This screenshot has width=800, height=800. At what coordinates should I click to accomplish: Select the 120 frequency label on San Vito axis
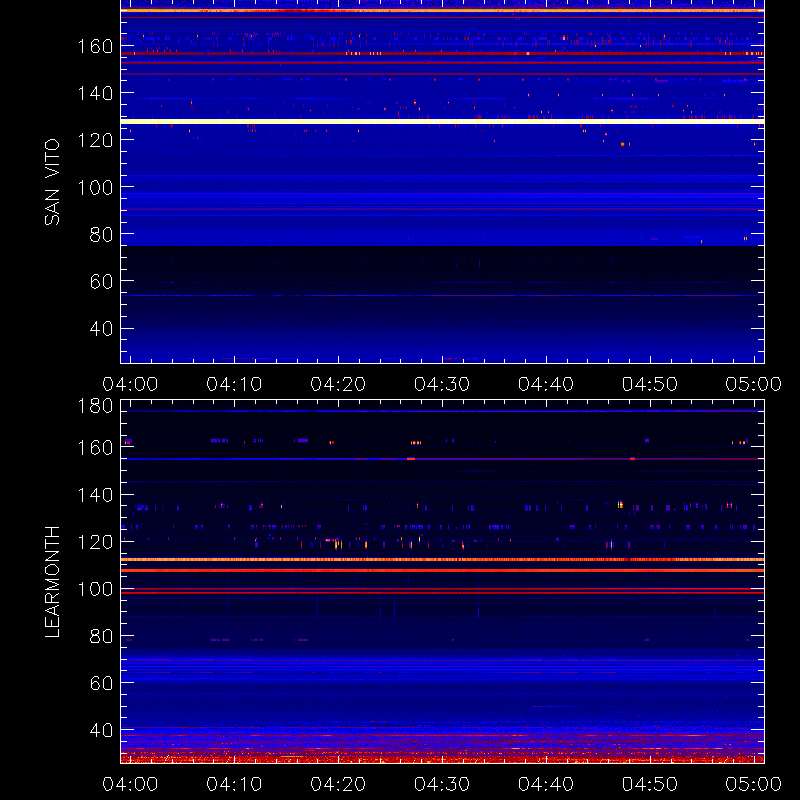(95, 140)
